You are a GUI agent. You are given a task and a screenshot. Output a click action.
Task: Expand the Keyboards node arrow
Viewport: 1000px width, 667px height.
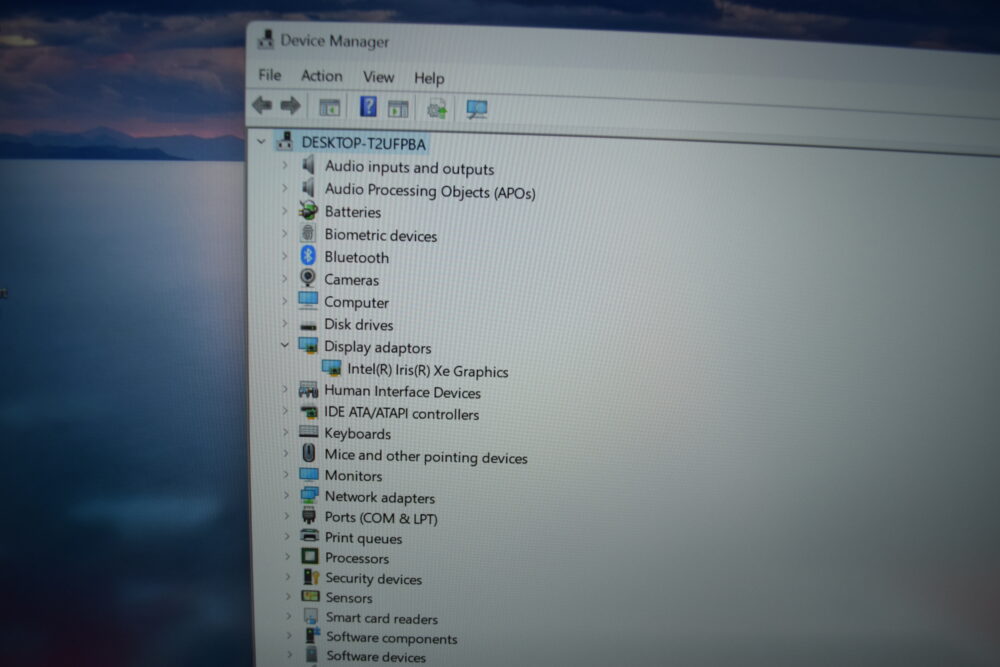pyautogui.click(x=285, y=432)
